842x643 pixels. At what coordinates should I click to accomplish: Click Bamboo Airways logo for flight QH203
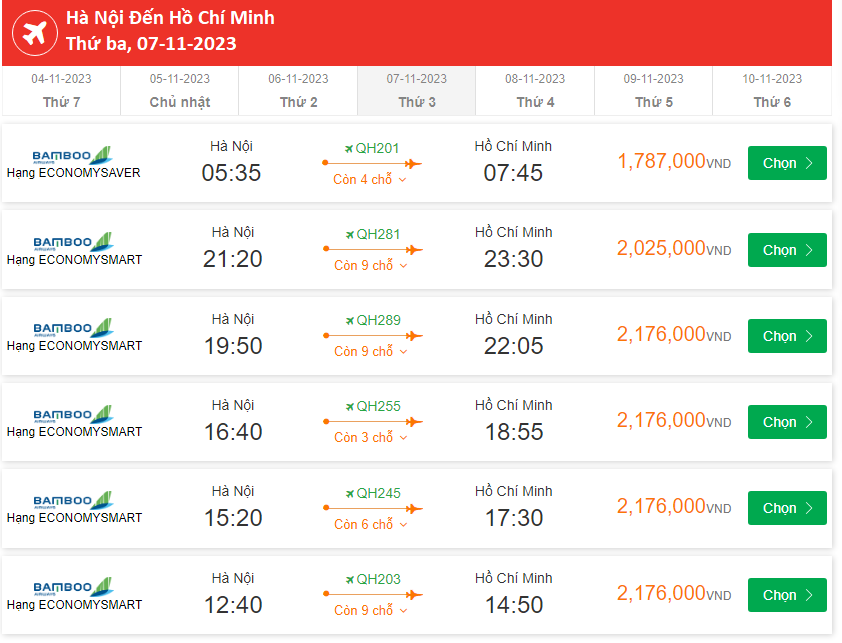72,587
